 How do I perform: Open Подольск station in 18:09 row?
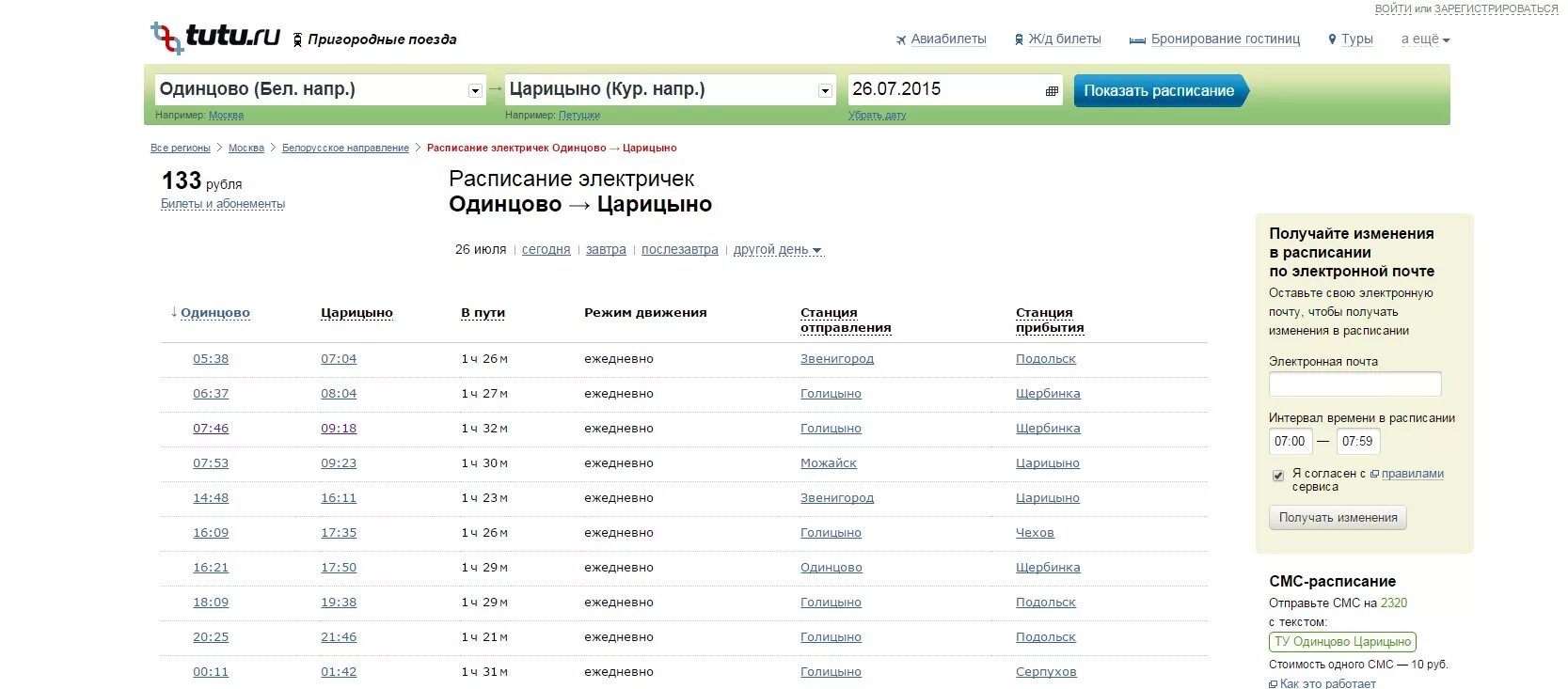pyautogui.click(x=1046, y=603)
